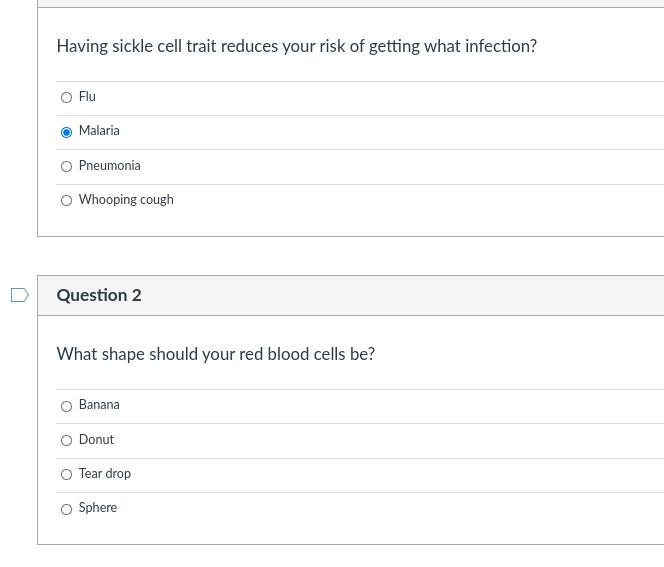Mark the Tear drop radio button
This screenshot has width=664, height=567.
[x=67, y=475]
